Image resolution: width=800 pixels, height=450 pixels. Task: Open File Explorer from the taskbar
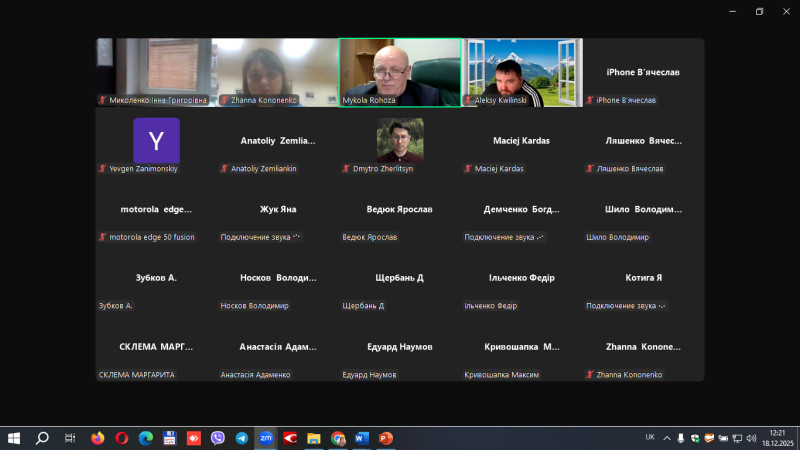pyautogui.click(x=314, y=438)
